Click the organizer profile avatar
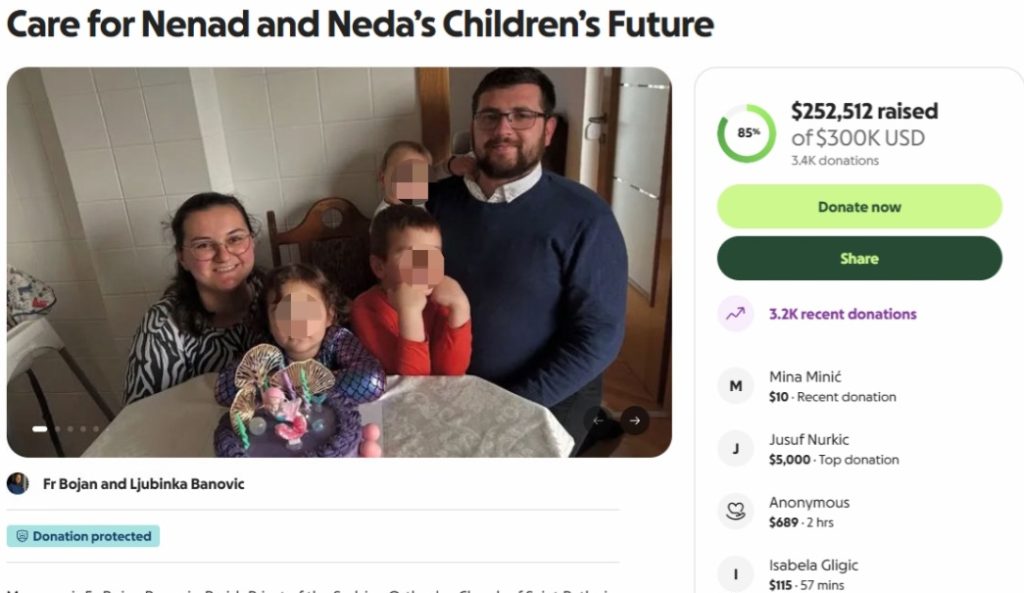The image size is (1024, 593). (x=18, y=484)
